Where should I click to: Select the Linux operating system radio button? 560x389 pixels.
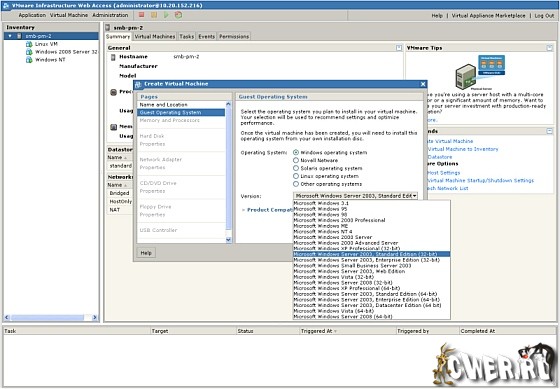pos(296,176)
